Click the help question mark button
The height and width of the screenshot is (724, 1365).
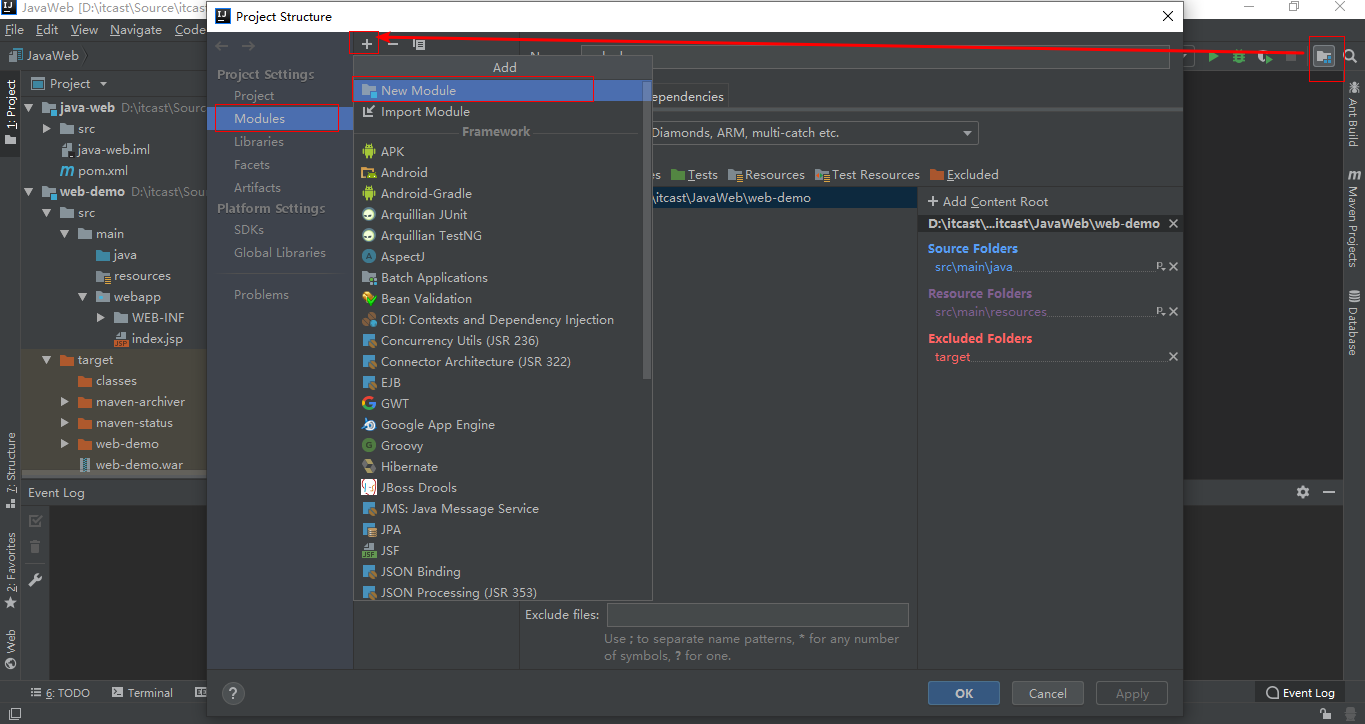click(x=232, y=693)
